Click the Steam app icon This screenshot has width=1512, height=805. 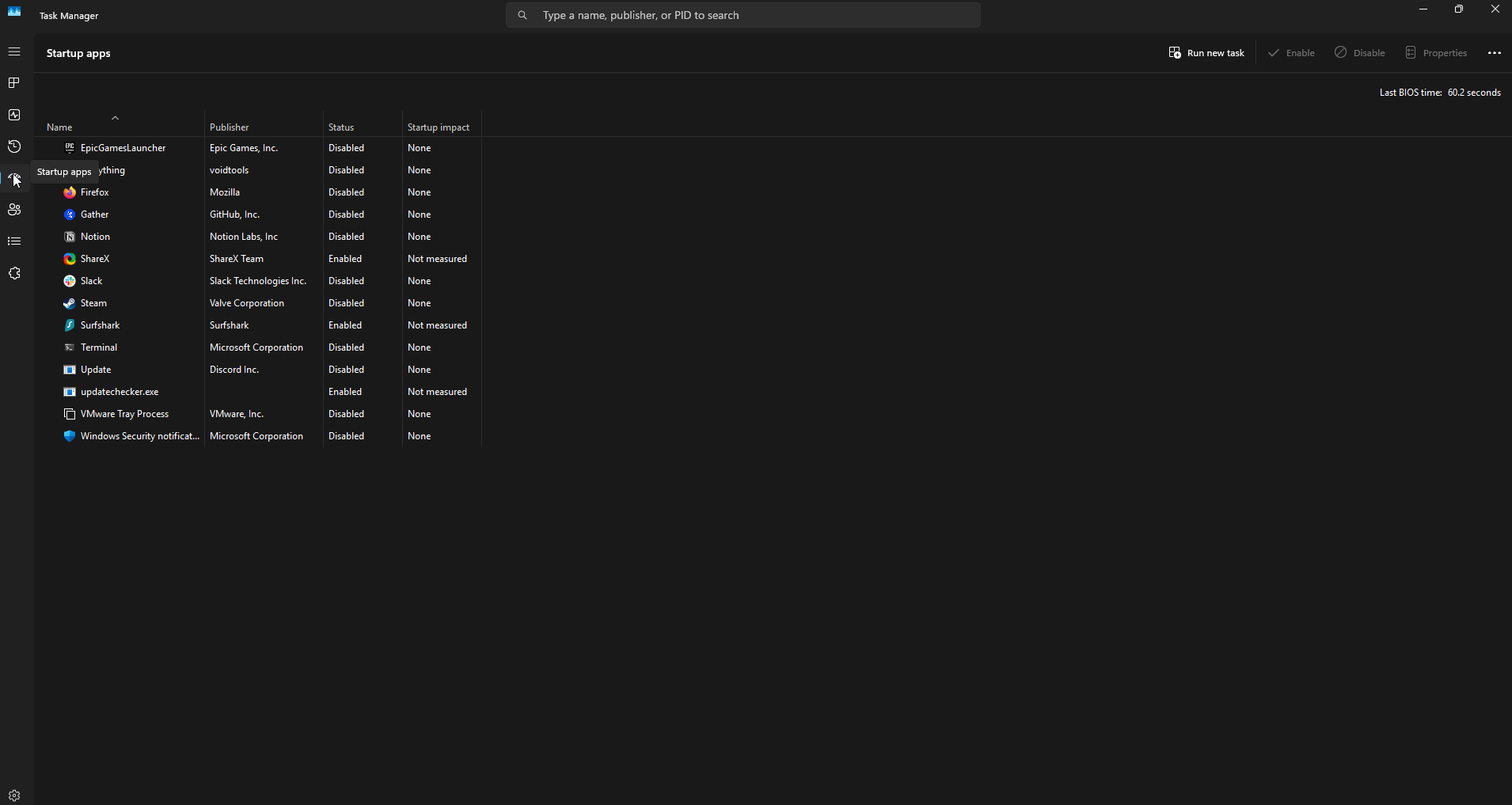coord(70,303)
